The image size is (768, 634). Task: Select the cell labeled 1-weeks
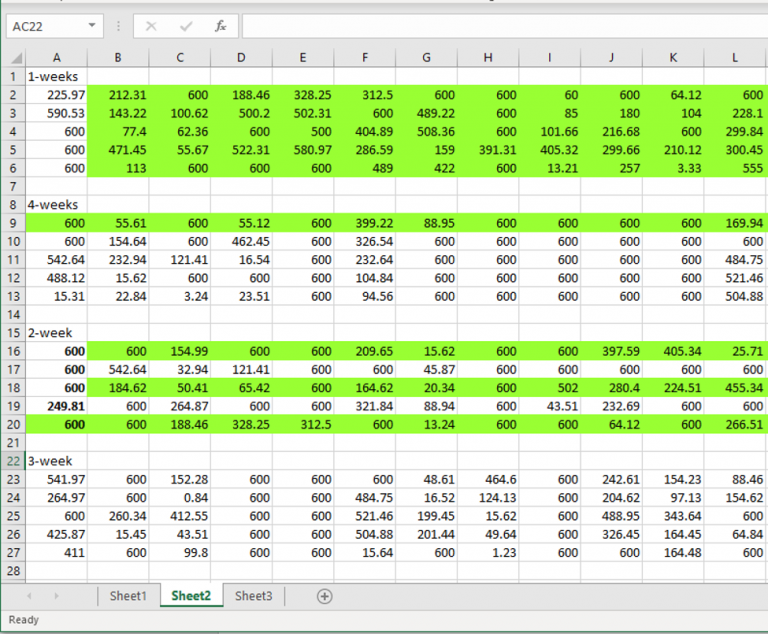point(56,76)
